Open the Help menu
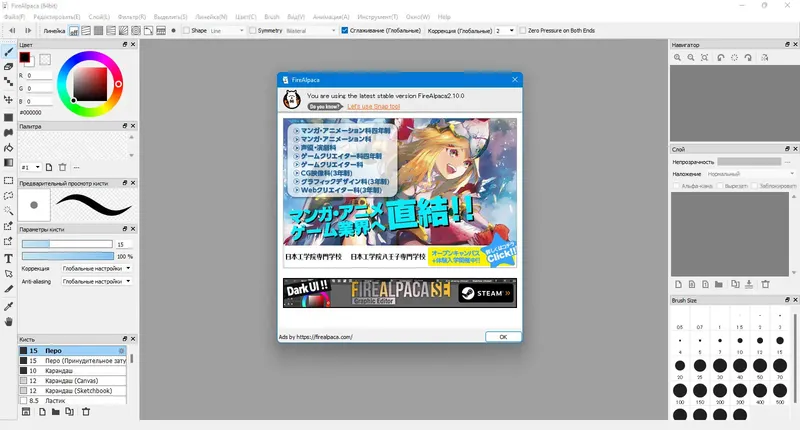The height and width of the screenshot is (430, 800). 444,17
